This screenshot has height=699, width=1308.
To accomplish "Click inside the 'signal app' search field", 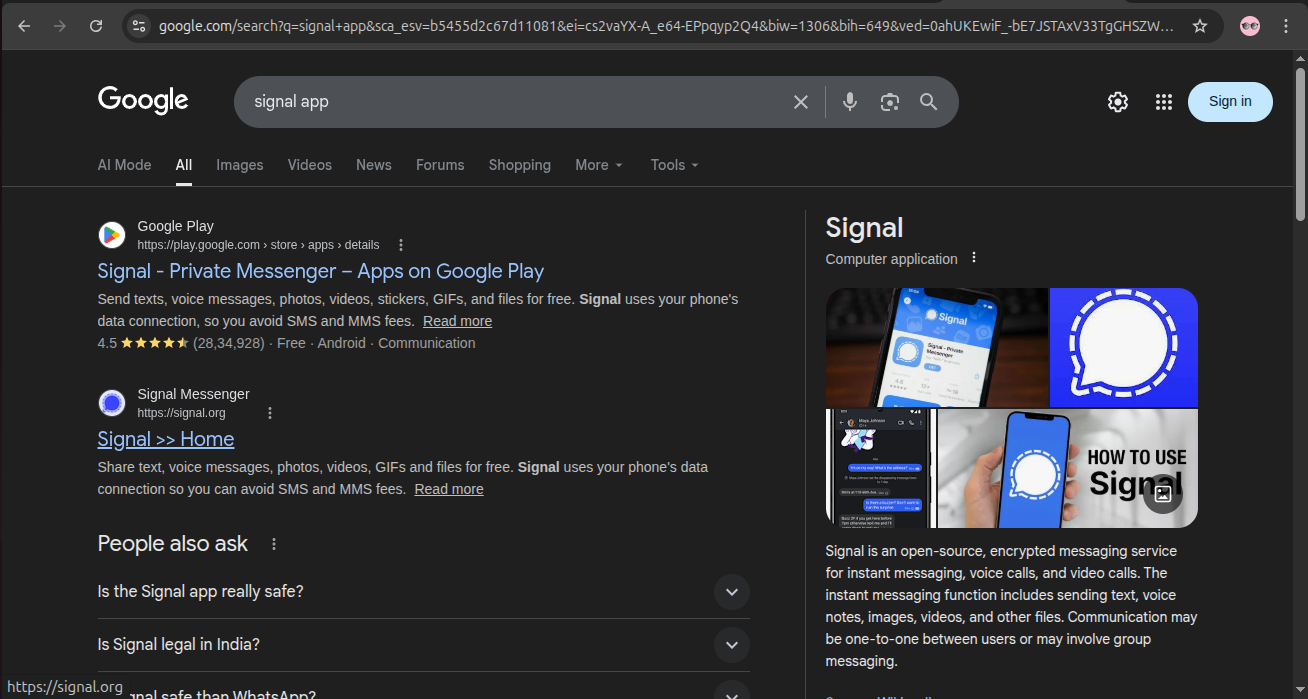I will pos(500,102).
